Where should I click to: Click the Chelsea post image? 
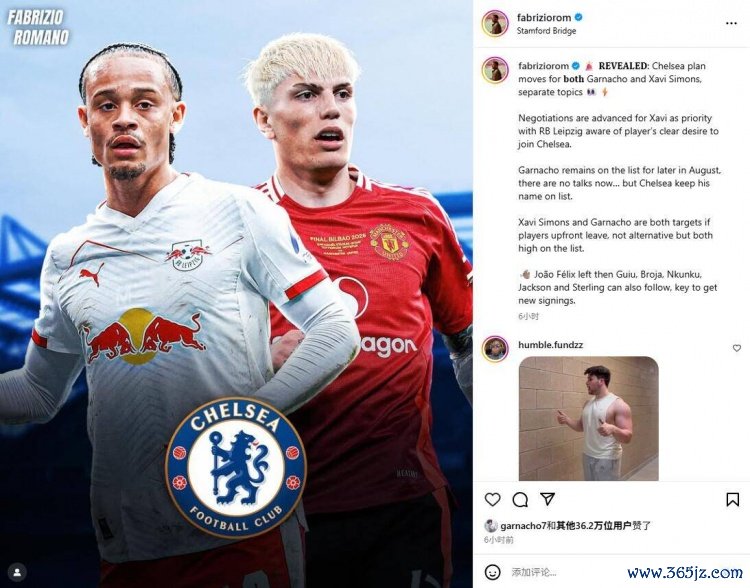[236, 294]
